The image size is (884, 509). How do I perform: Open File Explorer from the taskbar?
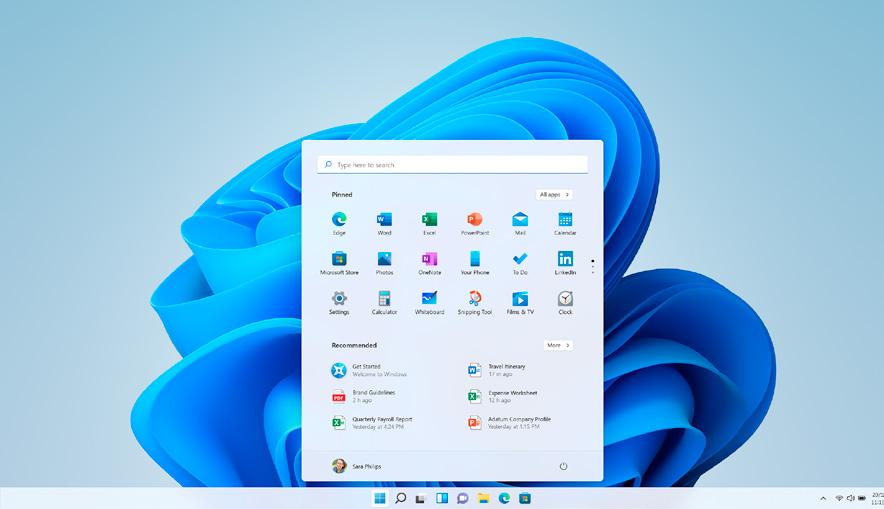(x=483, y=498)
